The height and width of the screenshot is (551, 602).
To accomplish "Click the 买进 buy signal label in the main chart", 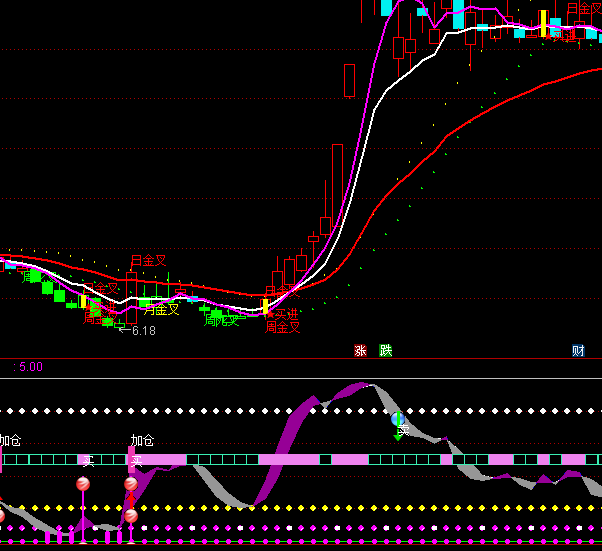I will [287, 314].
